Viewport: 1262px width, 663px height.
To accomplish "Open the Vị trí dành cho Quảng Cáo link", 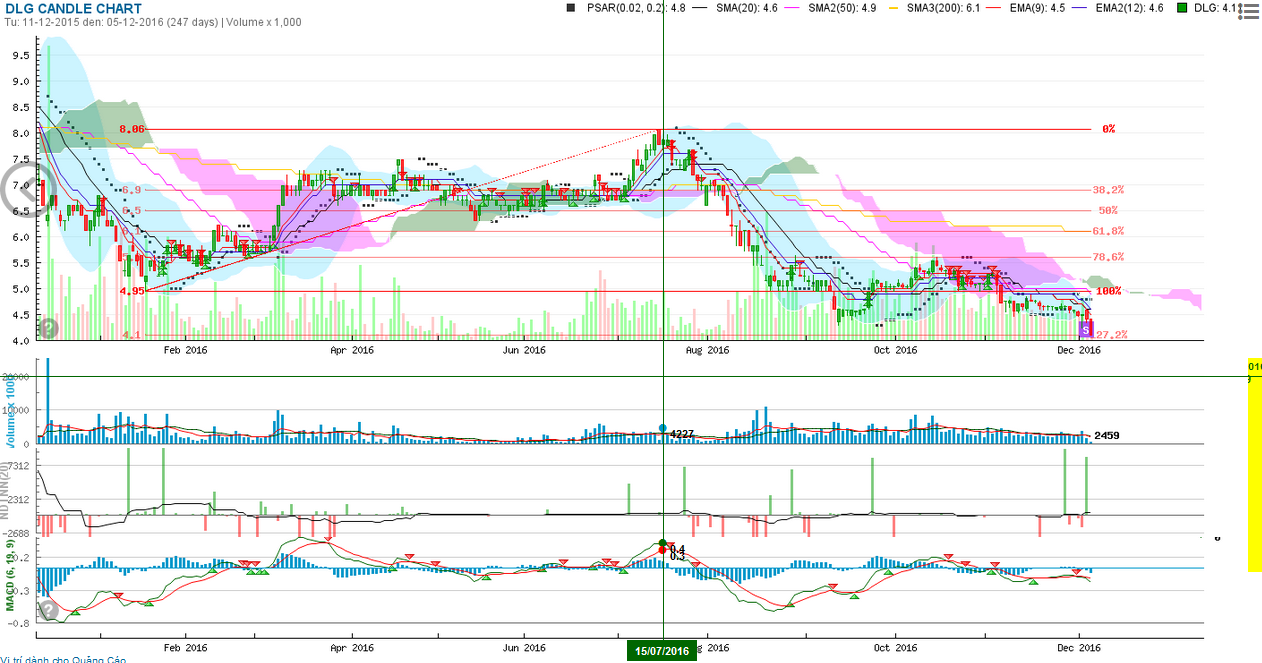I will [63, 659].
